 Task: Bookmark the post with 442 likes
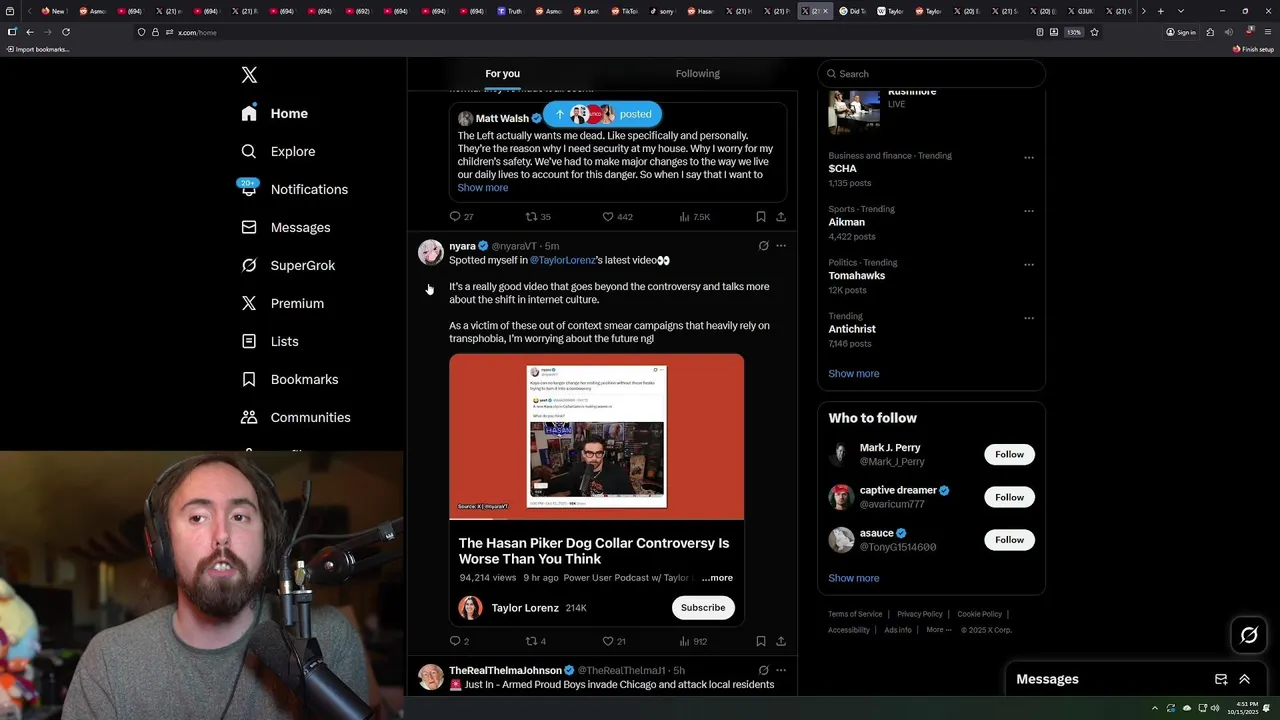(761, 216)
